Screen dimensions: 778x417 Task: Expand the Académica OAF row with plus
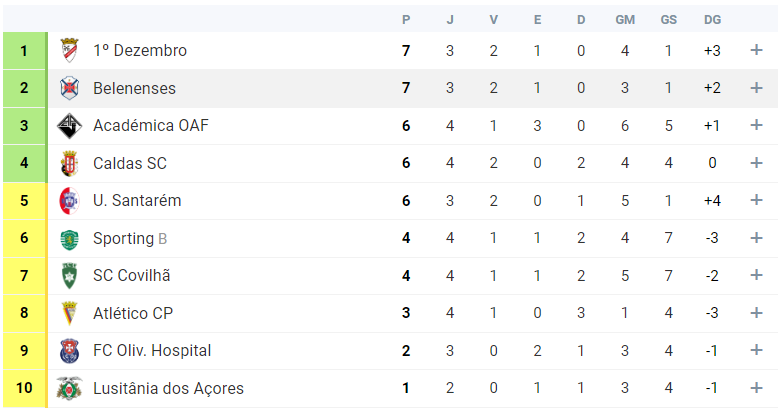(x=756, y=126)
